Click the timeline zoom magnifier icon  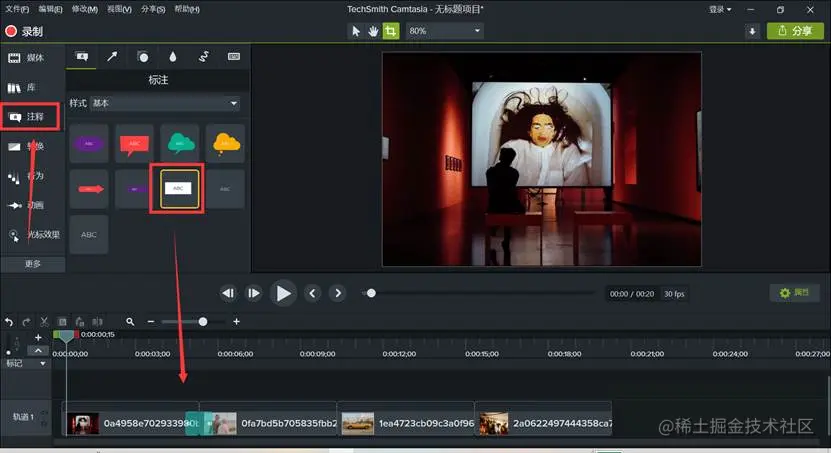[x=130, y=322]
